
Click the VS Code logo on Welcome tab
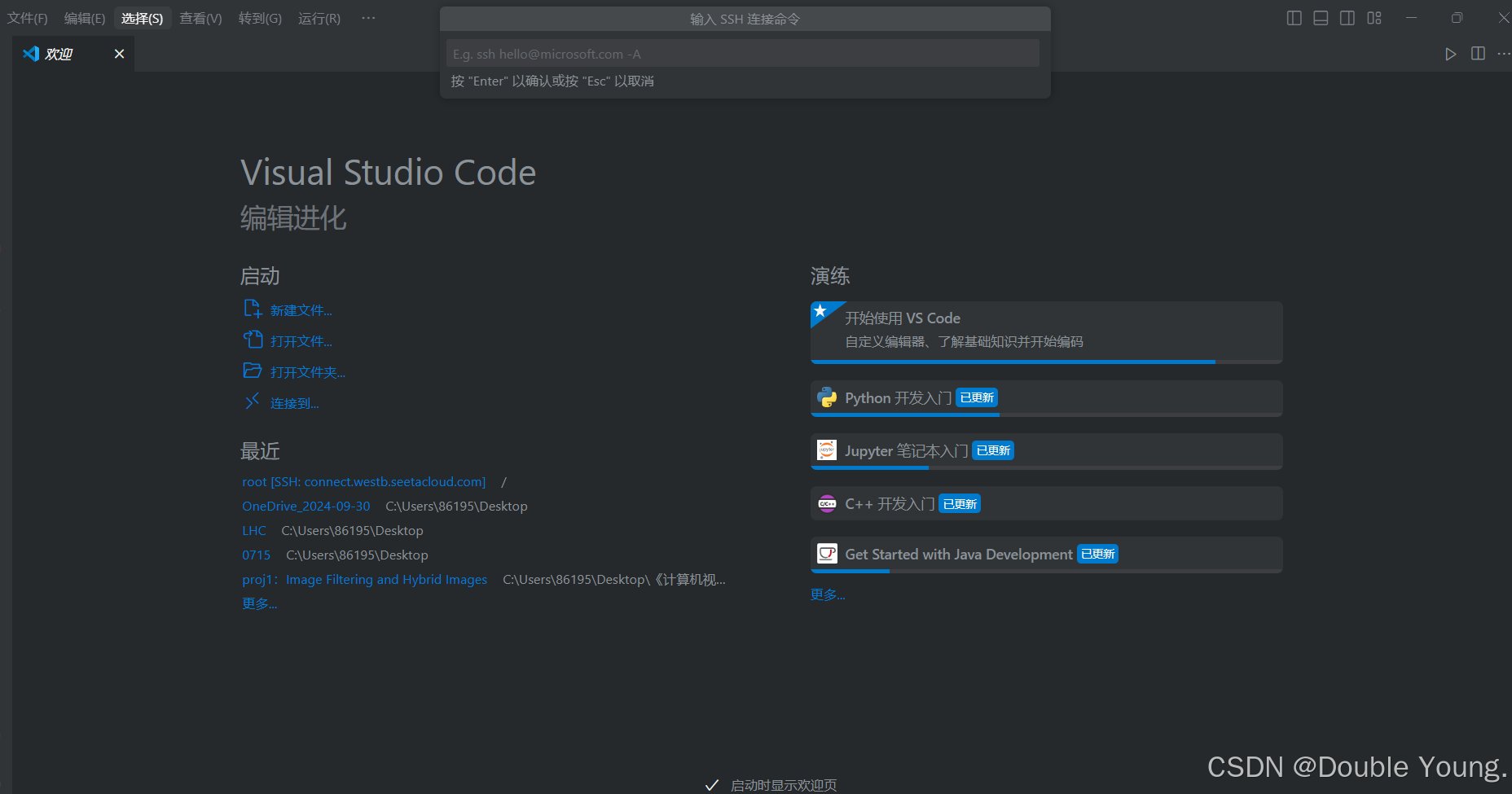[x=31, y=54]
